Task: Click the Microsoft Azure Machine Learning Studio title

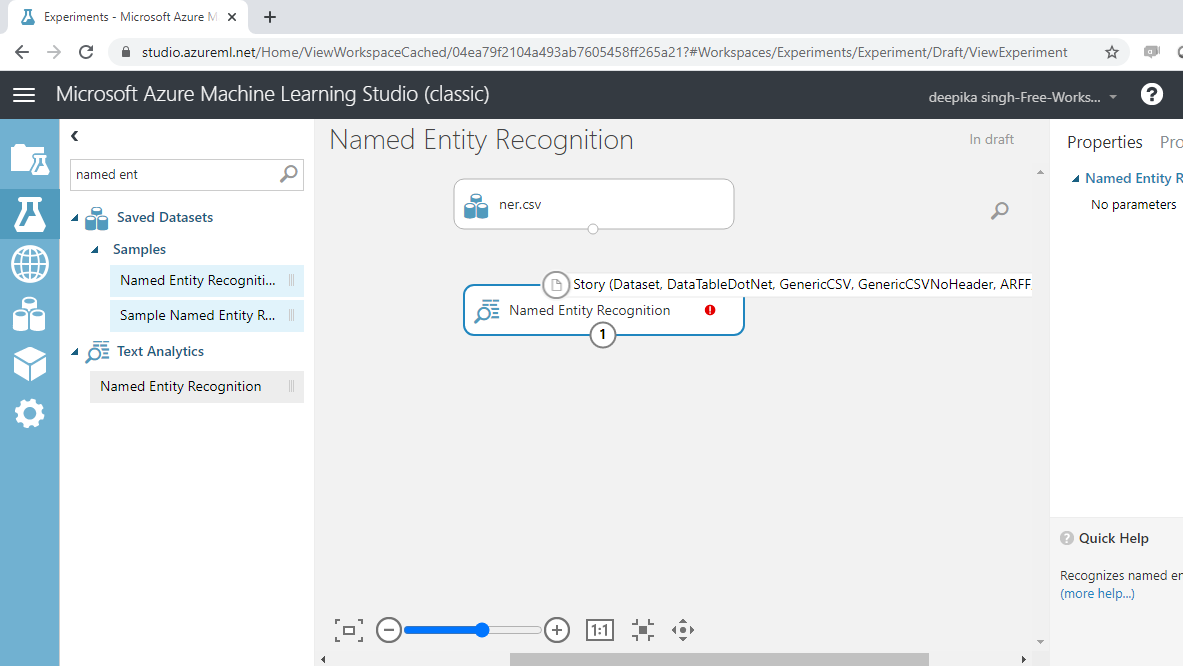Action: [272, 94]
